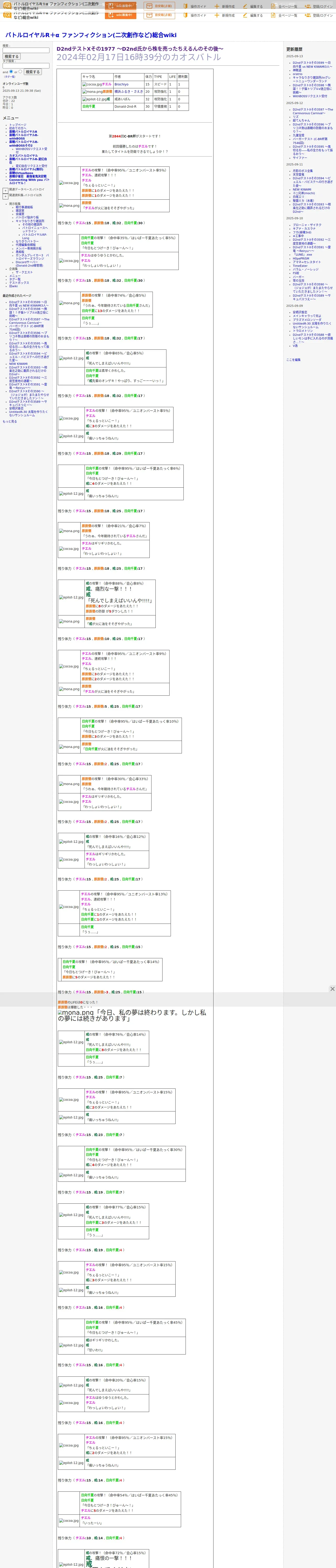Open トラロメトリン link
336x1568 pixels.
click(x=303, y=331)
